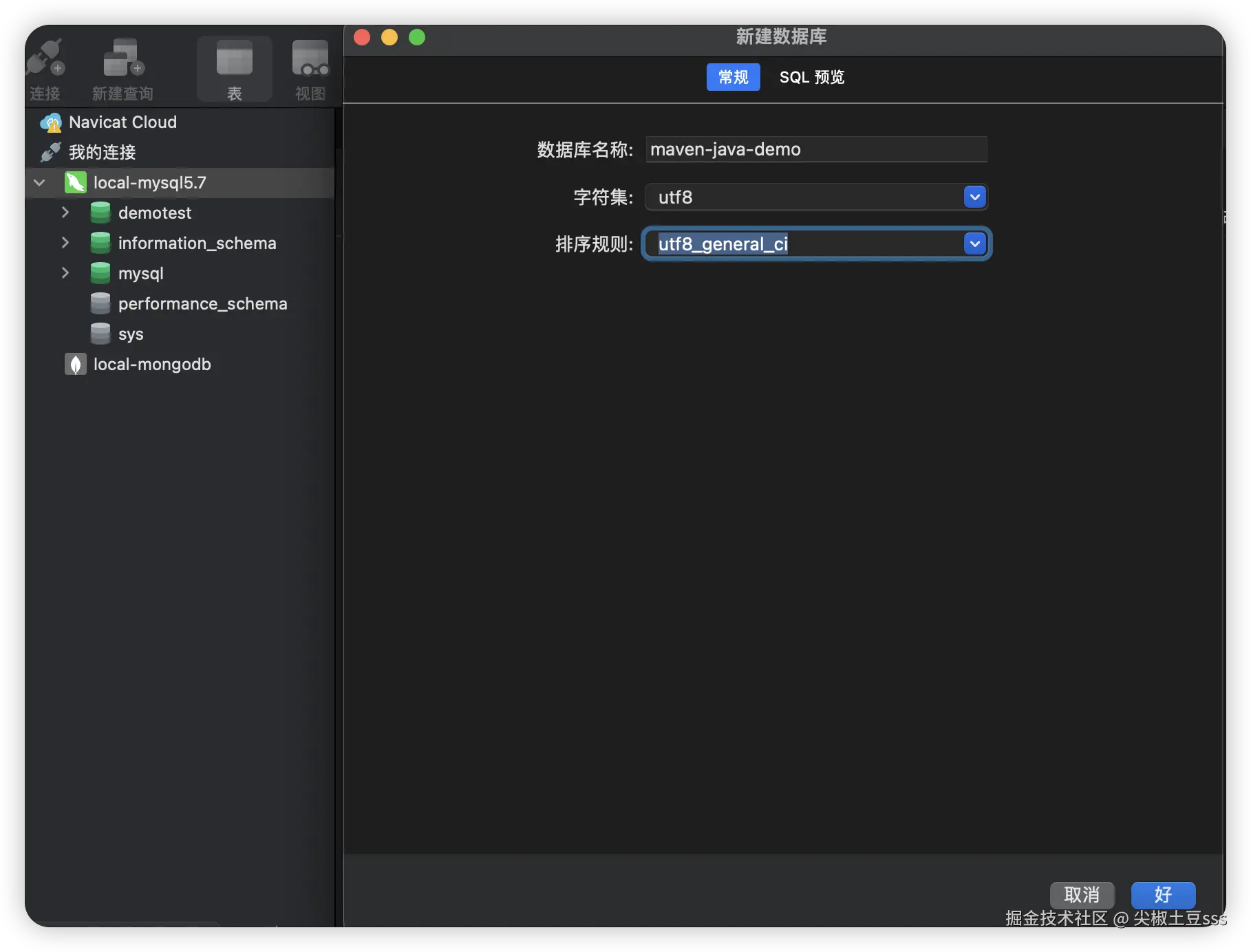Select the Table icon in the toolbar
Image resolution: width=1251 pixels, height=952 pixels.
coord(235,58)
